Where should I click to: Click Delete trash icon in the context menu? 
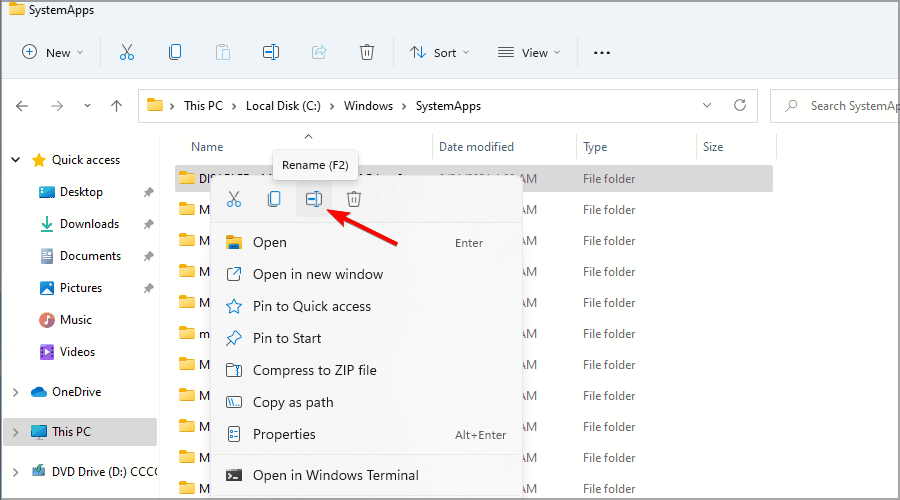(x=354, y=199)
